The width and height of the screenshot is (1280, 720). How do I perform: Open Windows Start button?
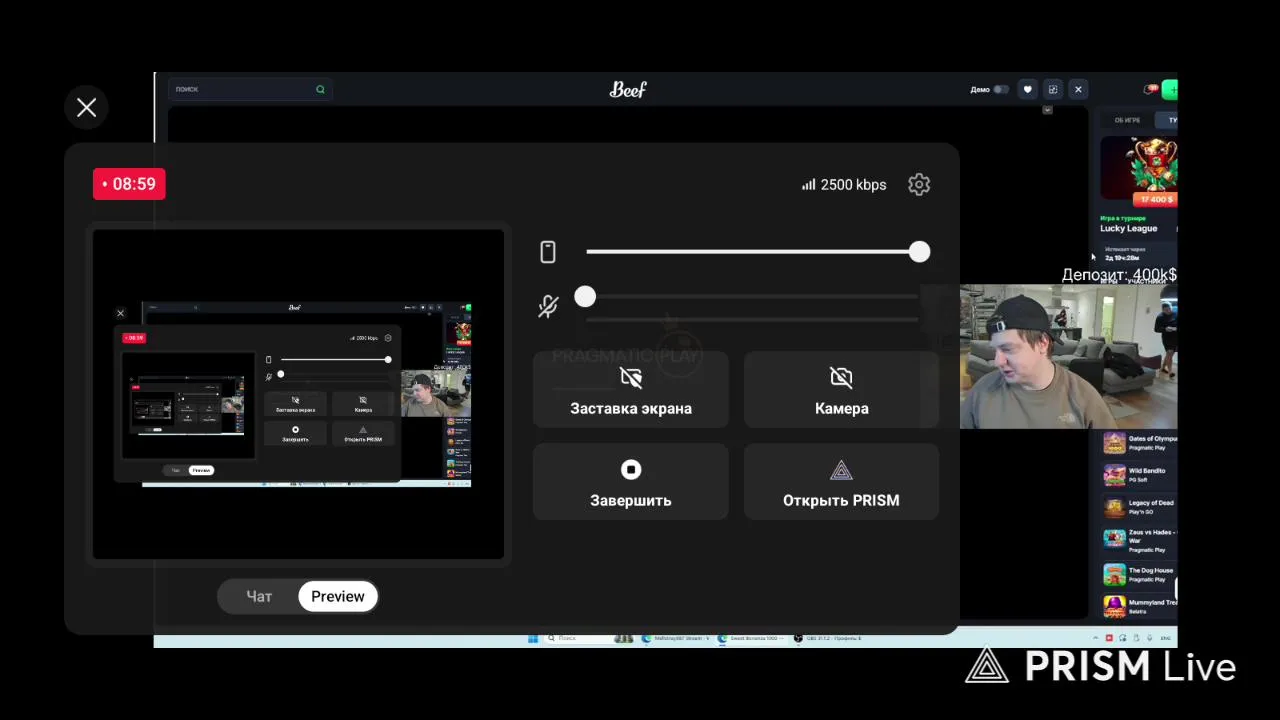[533, 638]
